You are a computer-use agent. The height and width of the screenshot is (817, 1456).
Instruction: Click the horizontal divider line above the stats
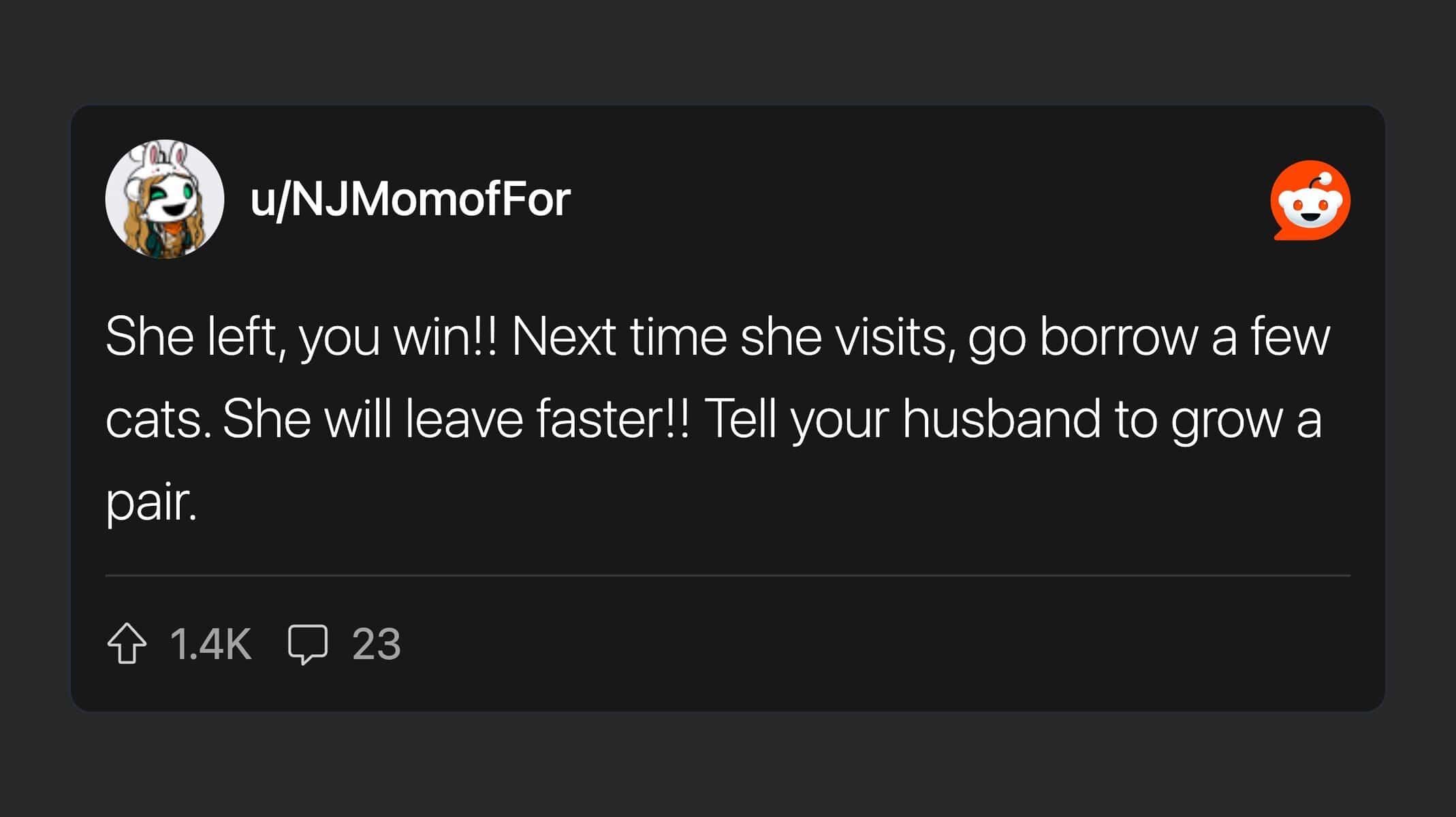(x=727, y=575)
